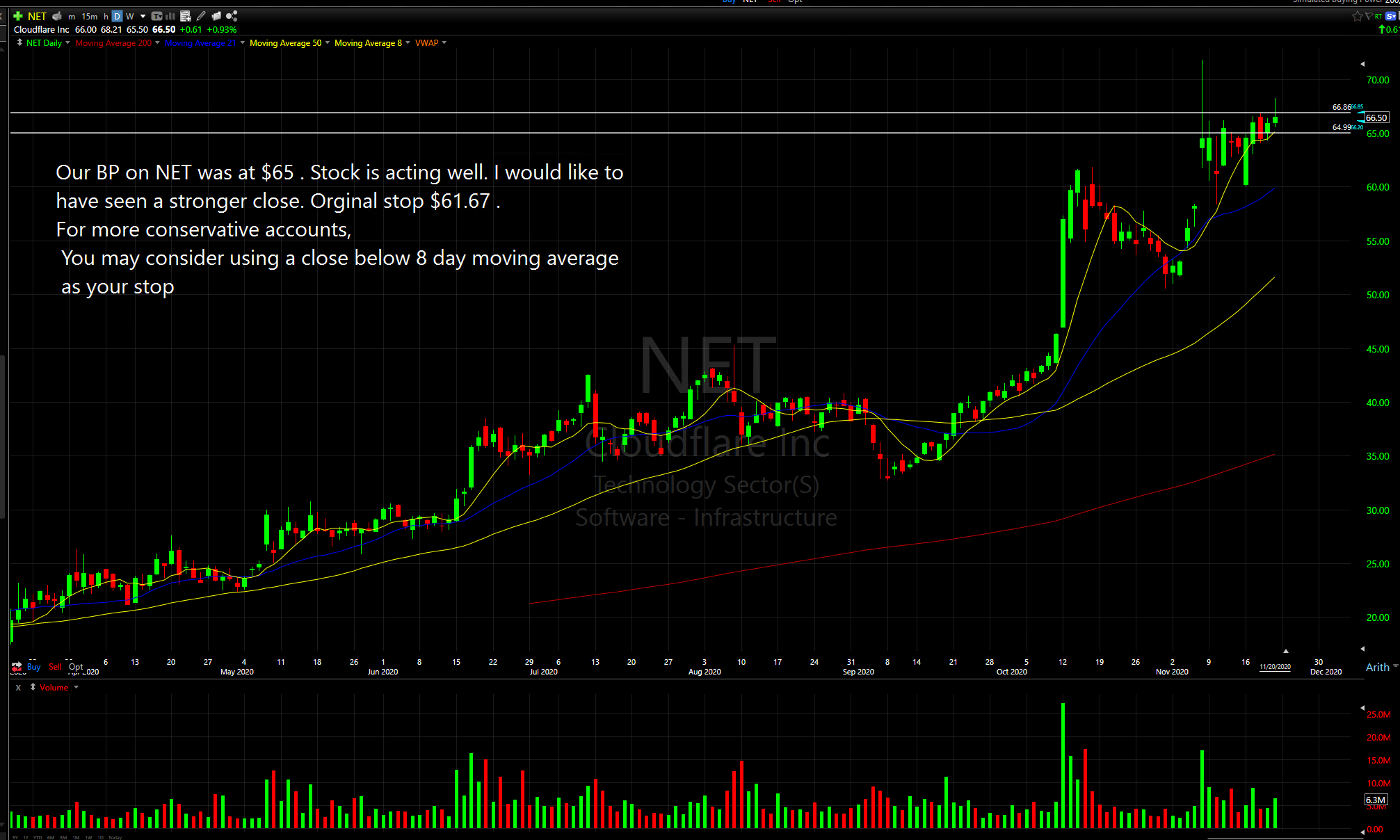
Task: Click the collapse arrow above 70.00 scale
Action: 1362,64
